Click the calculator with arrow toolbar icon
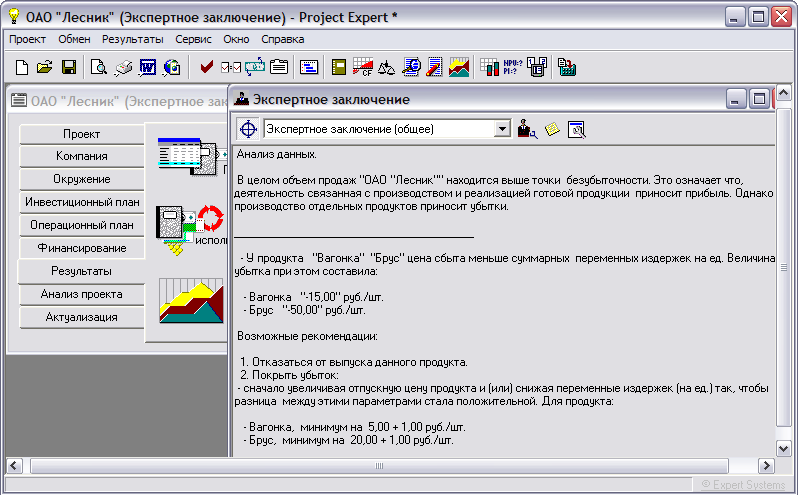 coord(566,67)
